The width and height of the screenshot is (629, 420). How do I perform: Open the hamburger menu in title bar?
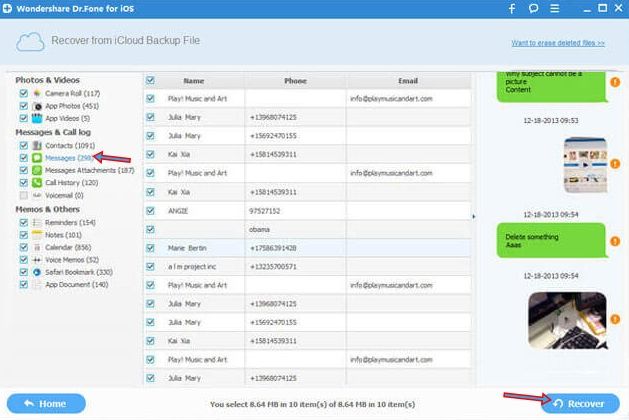pos(554,8)
